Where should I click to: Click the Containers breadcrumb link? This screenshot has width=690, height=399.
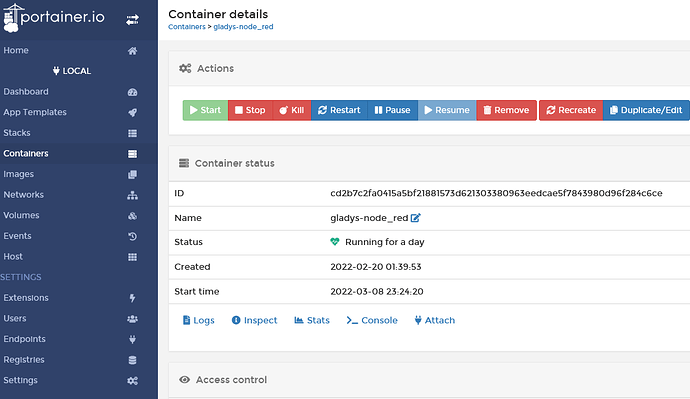tap(187, 27)
